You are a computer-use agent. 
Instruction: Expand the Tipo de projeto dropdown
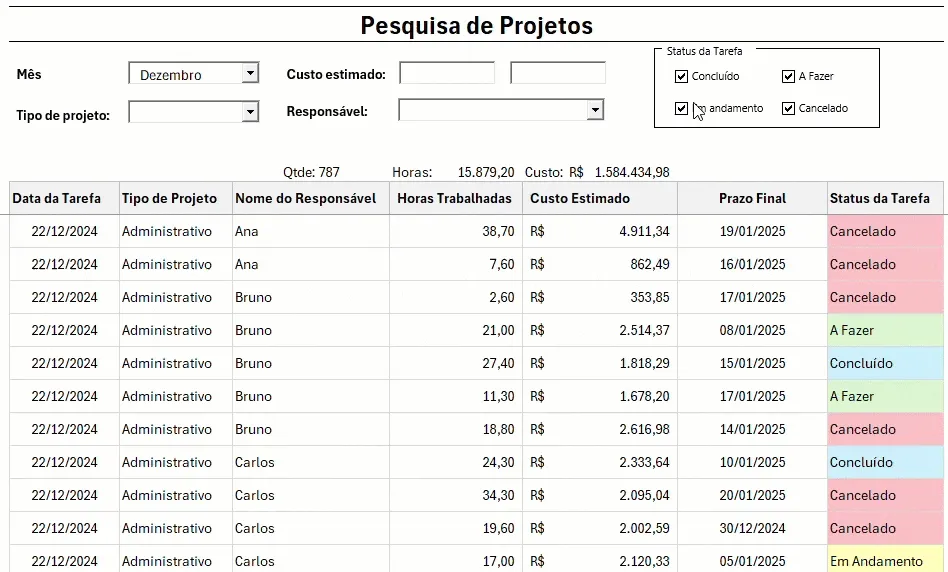point(250,111)
